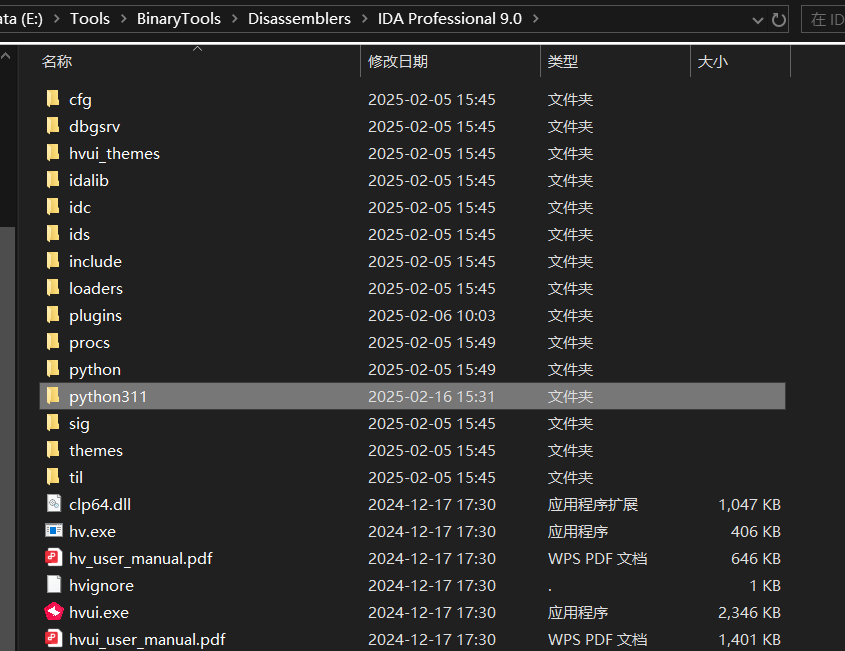The height and width of the screenshot is (651, 845).
Task: Click procs date 2025-02-05 15:49
Action: tap(432, 342)
